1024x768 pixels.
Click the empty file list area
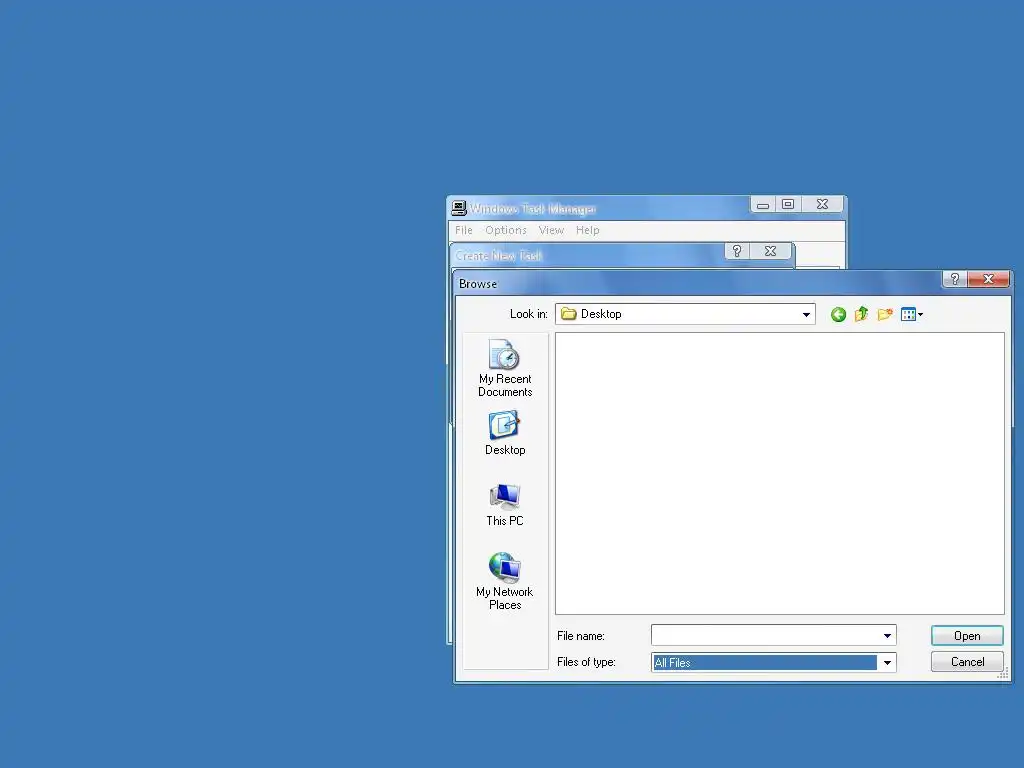coord(780,473)
